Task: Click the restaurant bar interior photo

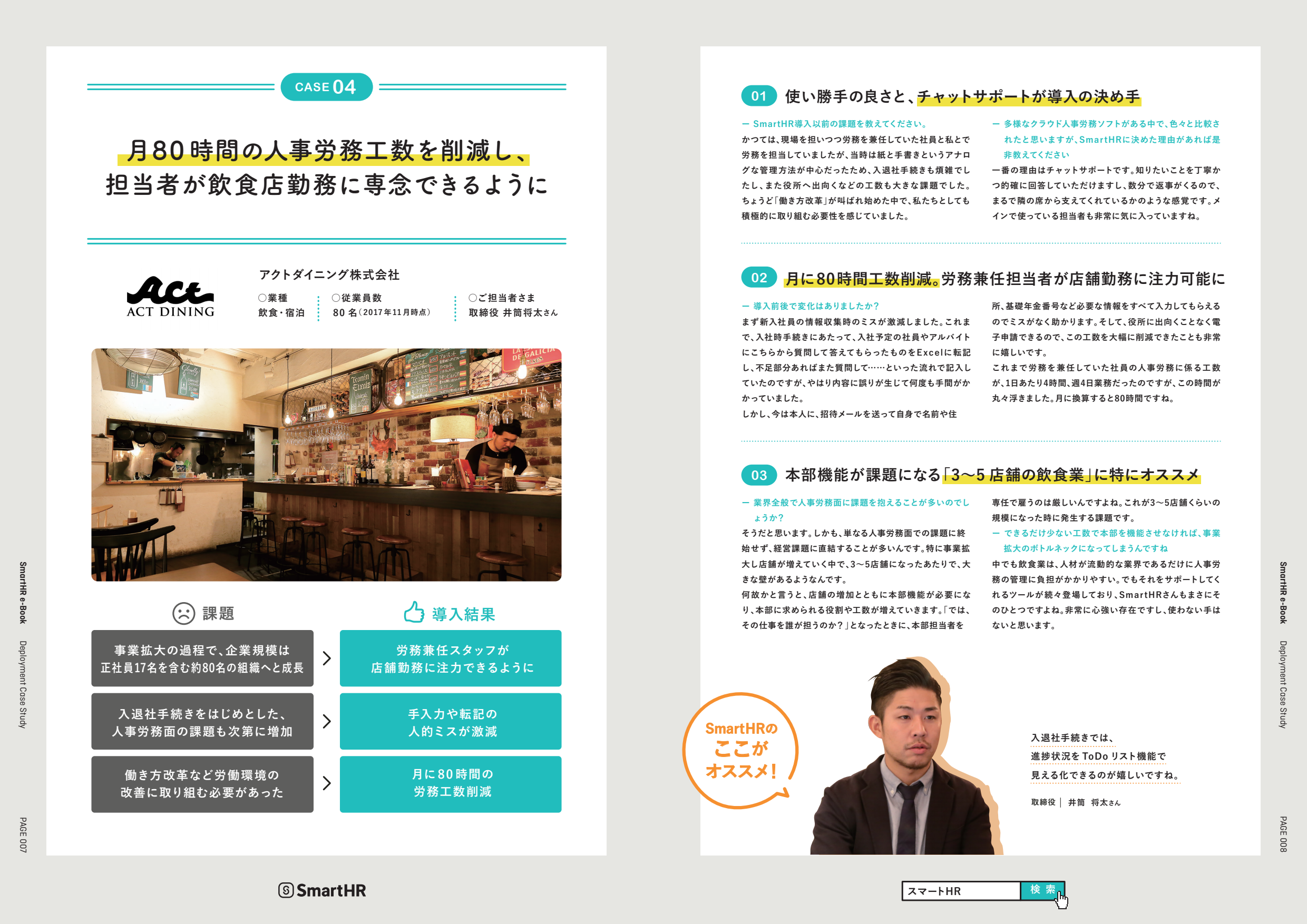Action: point(326,465)
